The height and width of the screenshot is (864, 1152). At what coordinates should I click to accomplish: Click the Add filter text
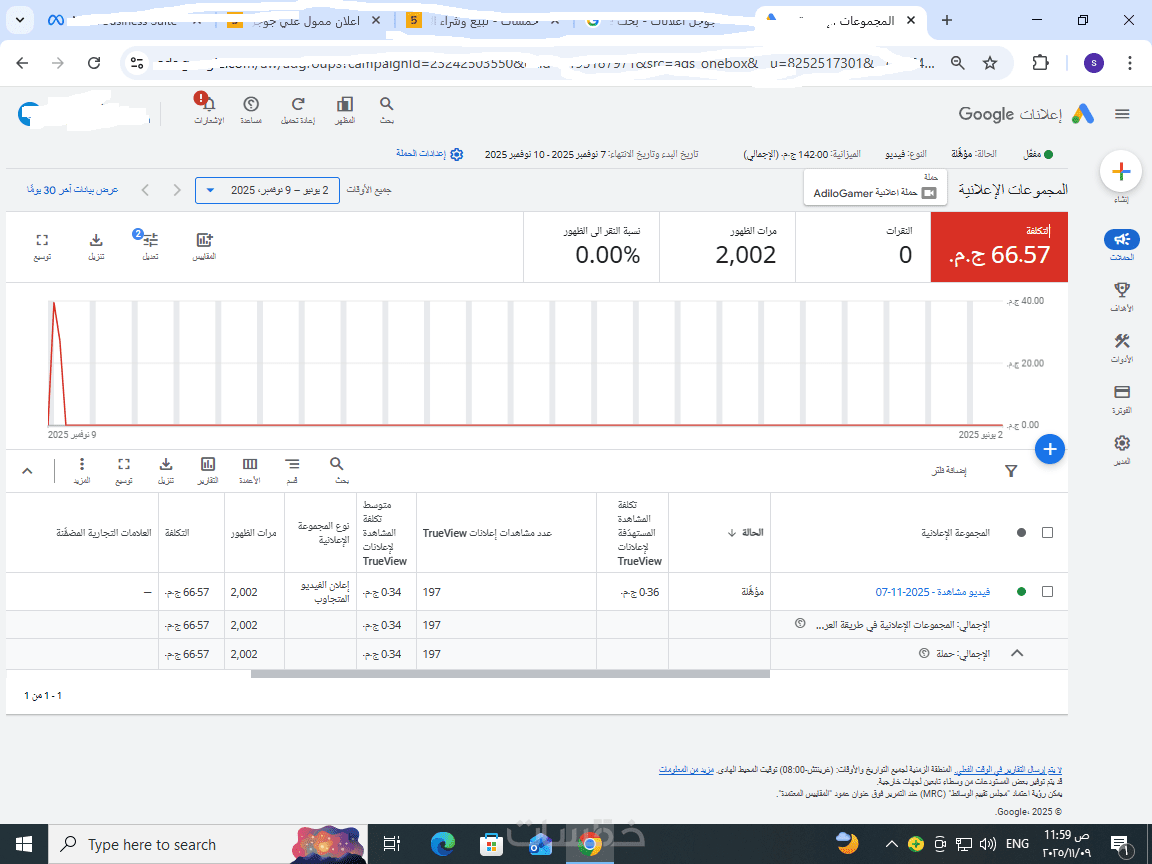(x=948, y=470)
